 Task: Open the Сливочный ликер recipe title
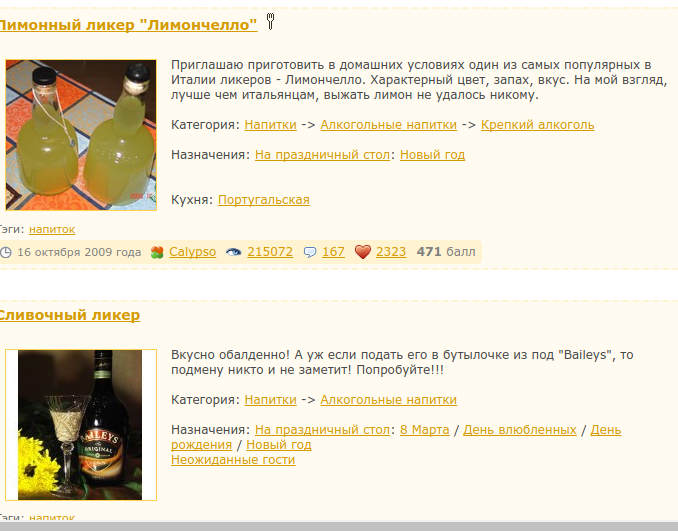pos(70,315)
